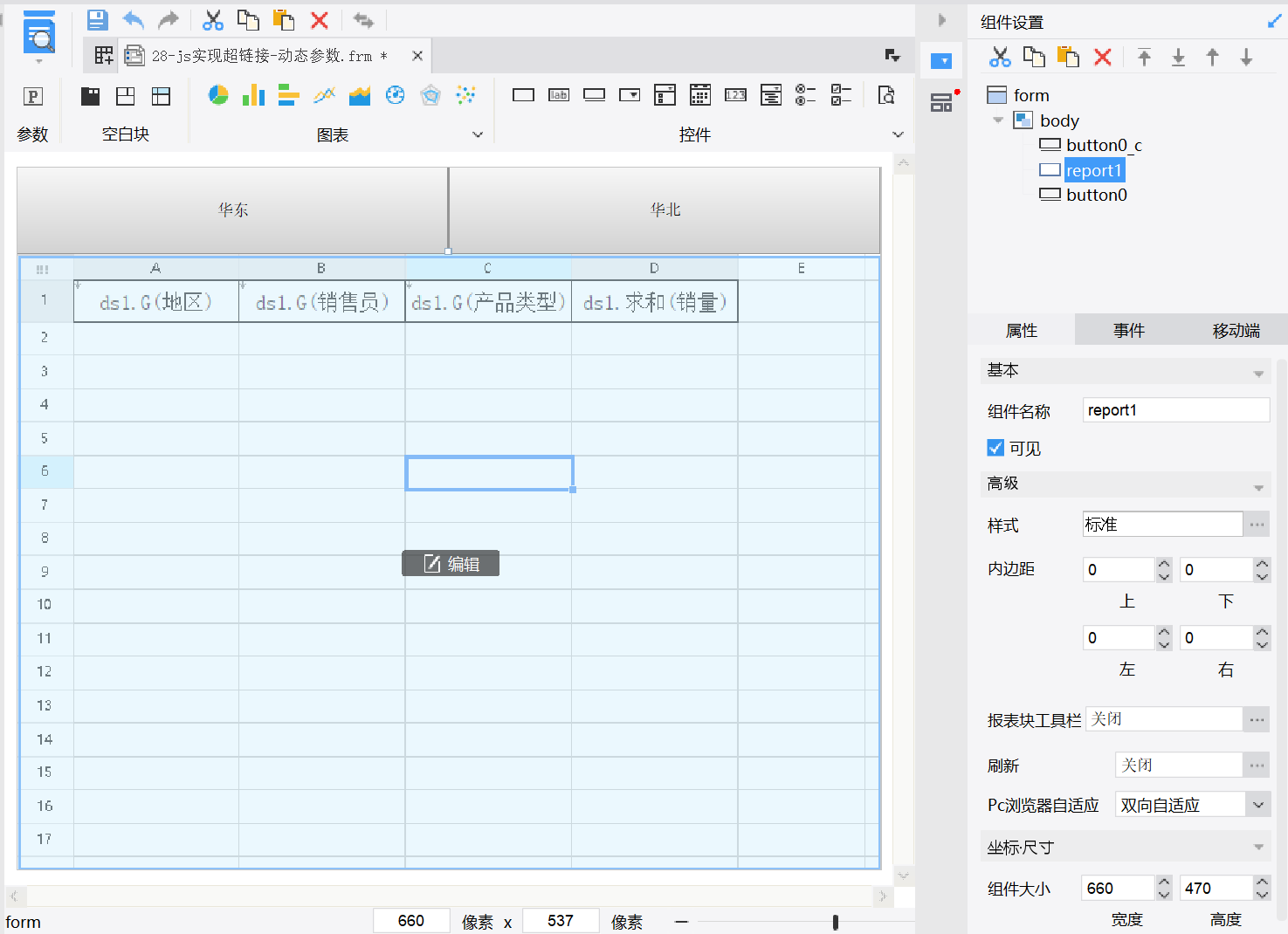Click column header E
This screenshot has height=934, width=1288.
click(802, 268)
